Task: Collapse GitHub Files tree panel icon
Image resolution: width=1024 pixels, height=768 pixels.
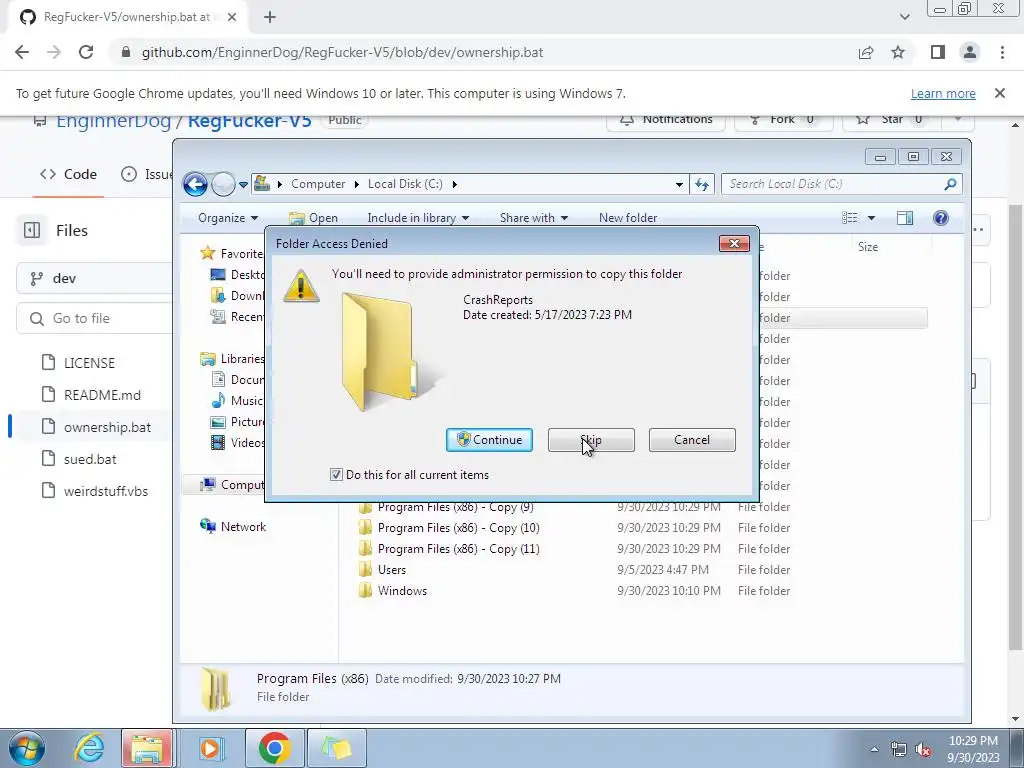Action: click(x=32, y=230)
